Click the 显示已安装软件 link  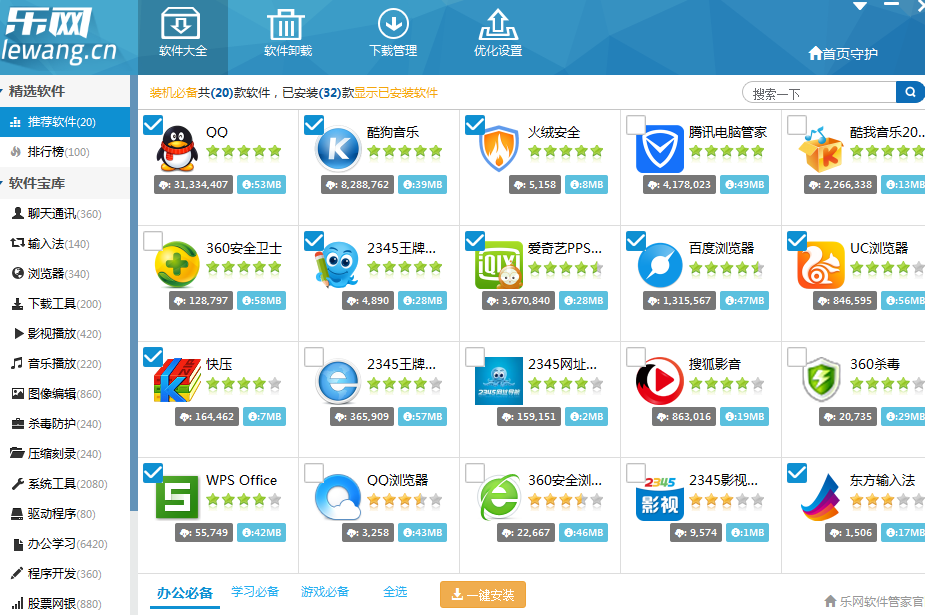click(x=396, y=93)
